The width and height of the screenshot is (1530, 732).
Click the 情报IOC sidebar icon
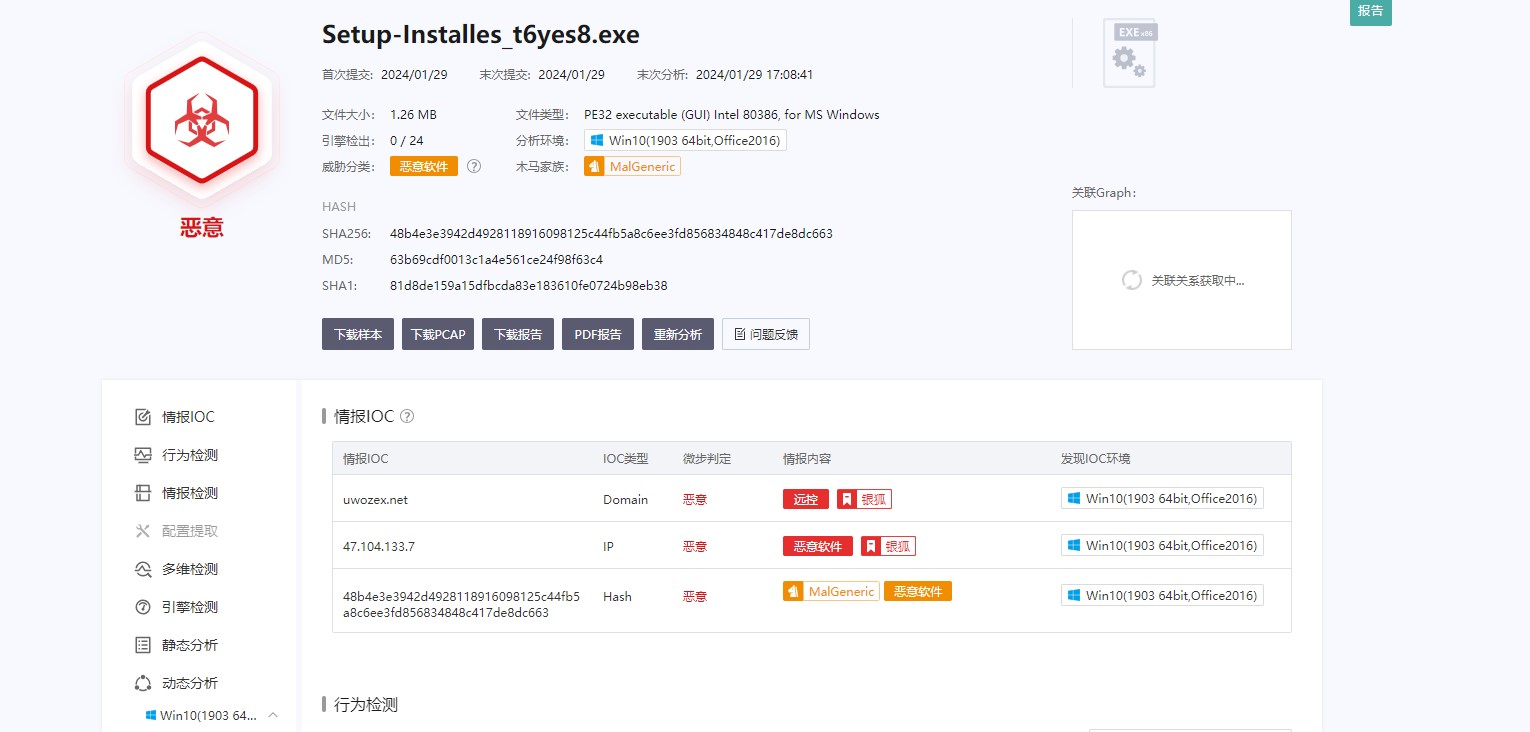[x=143, y=417]
